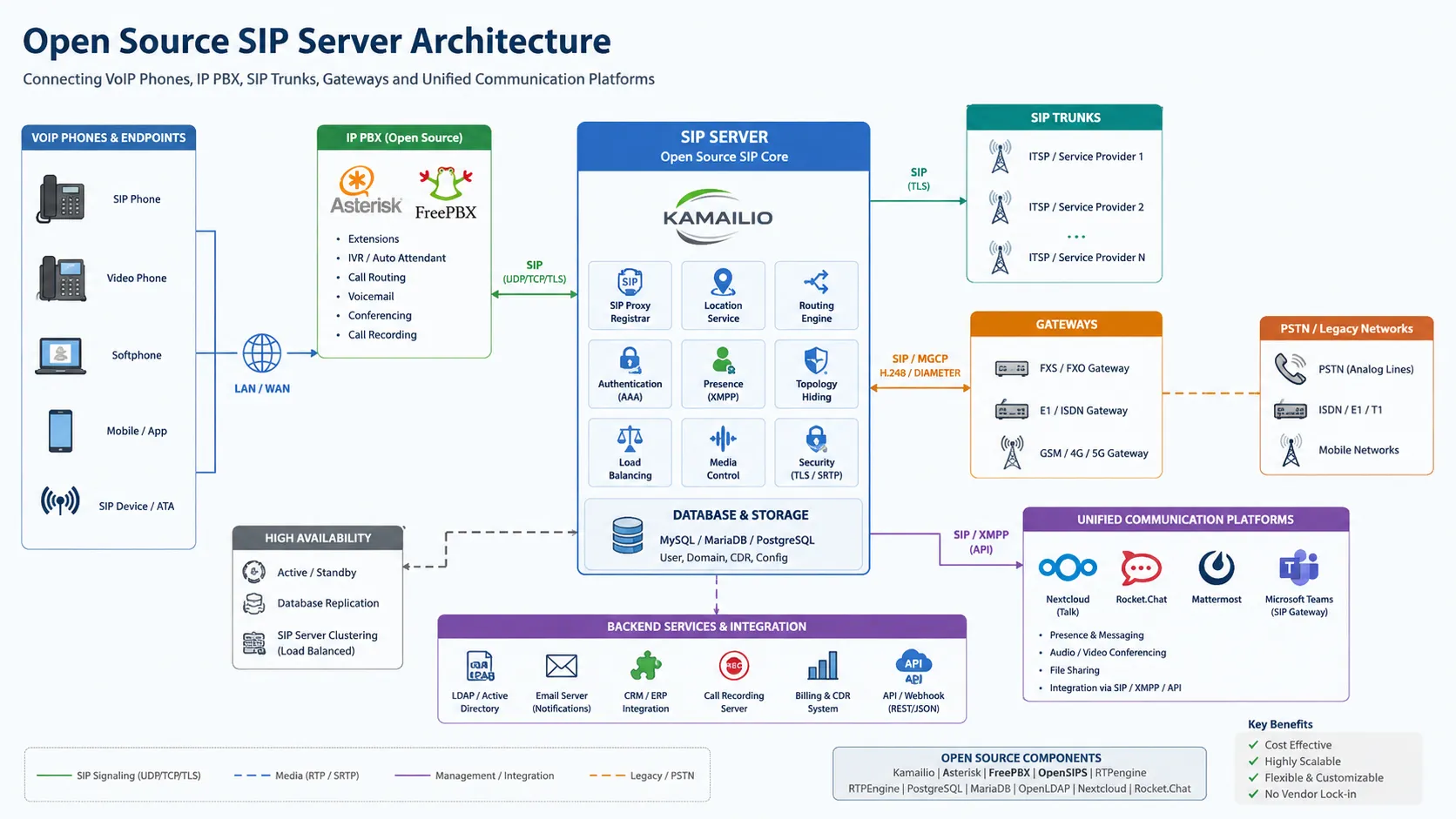Click the Kamailio logo
1456x819 pixels.
pyautogui.click(x=718, y=217)
